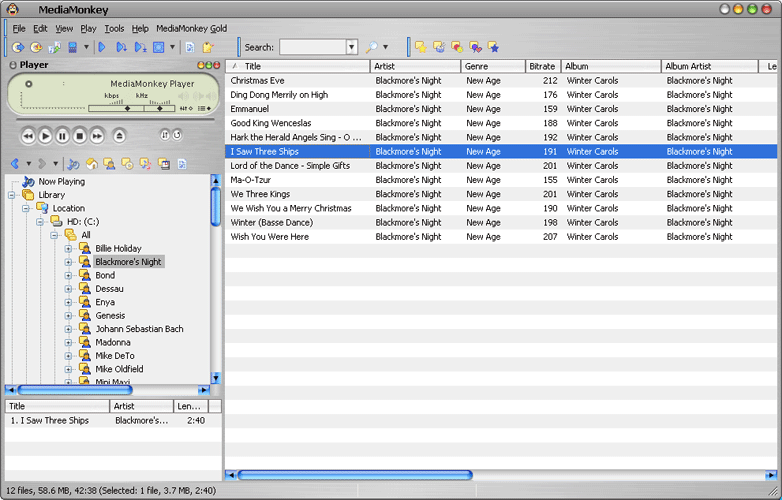Sort by Title column header in tracklist

pyautogui.click(x=298, y=66)
